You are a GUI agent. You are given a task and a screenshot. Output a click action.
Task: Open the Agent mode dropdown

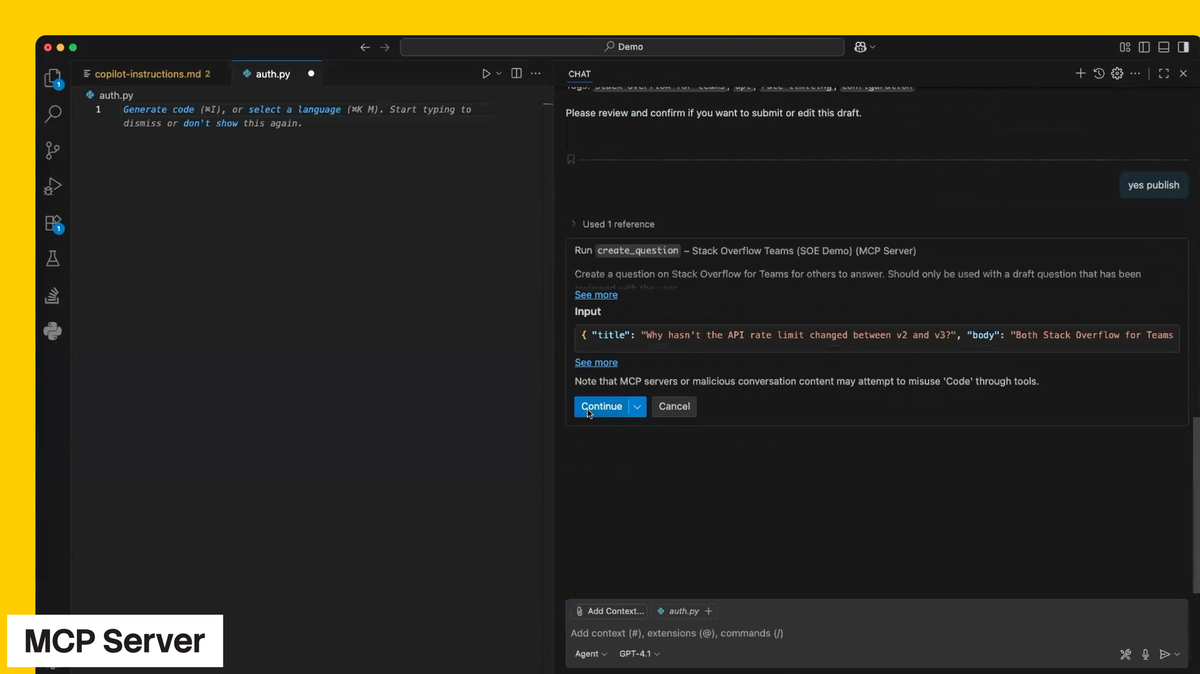coord(590,654)
